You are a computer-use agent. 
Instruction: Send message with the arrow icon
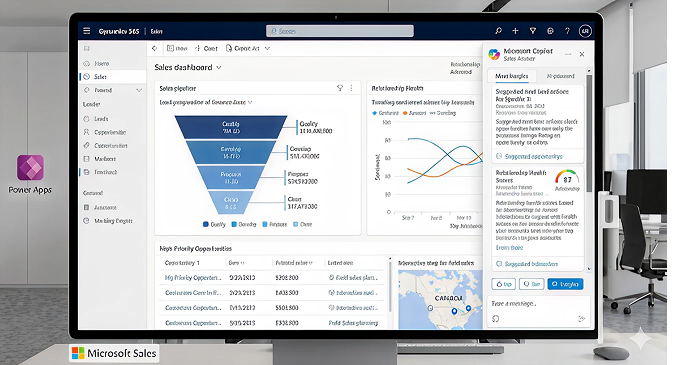coord(582,319)
